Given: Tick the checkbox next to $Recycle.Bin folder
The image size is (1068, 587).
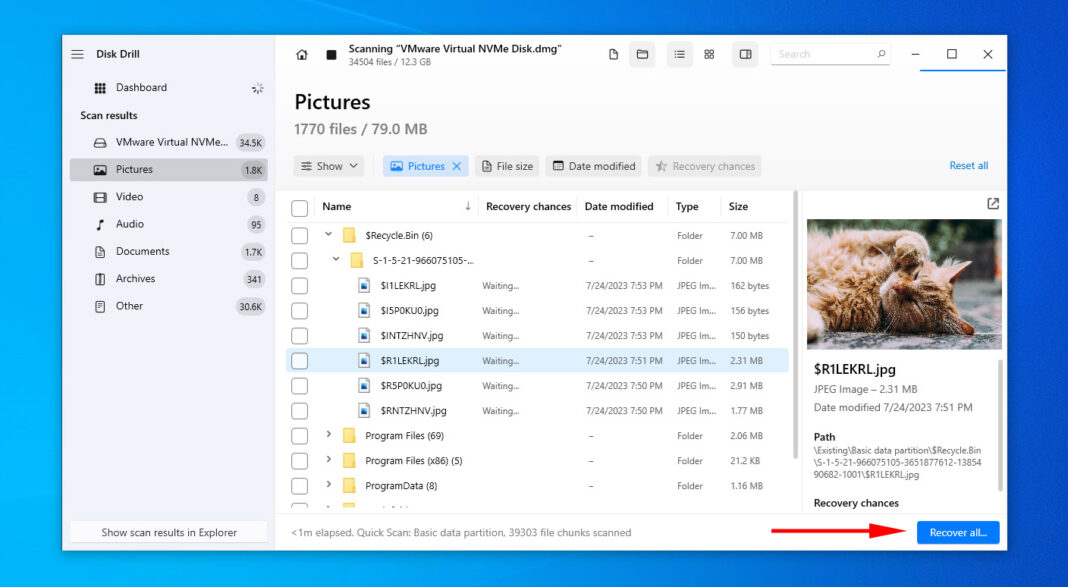Looking at the screenshot, I should [299, 235].
